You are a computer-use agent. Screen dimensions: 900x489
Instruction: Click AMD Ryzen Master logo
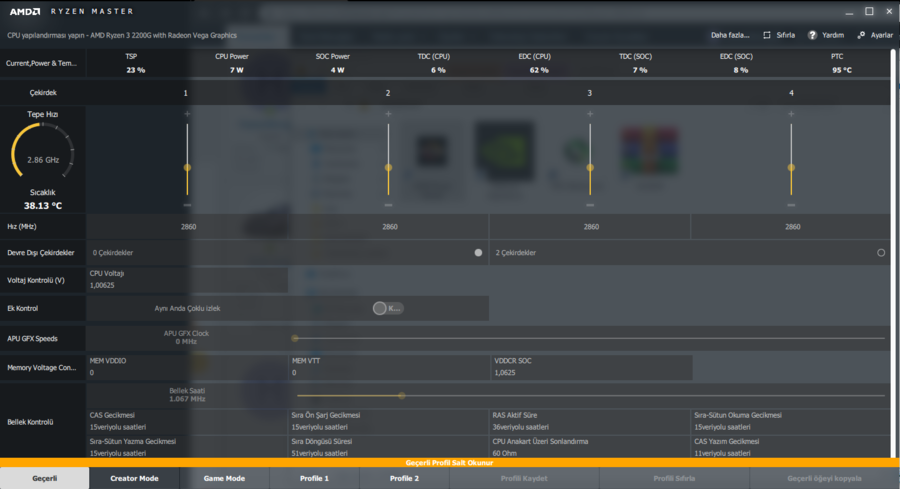click(71, 11)
